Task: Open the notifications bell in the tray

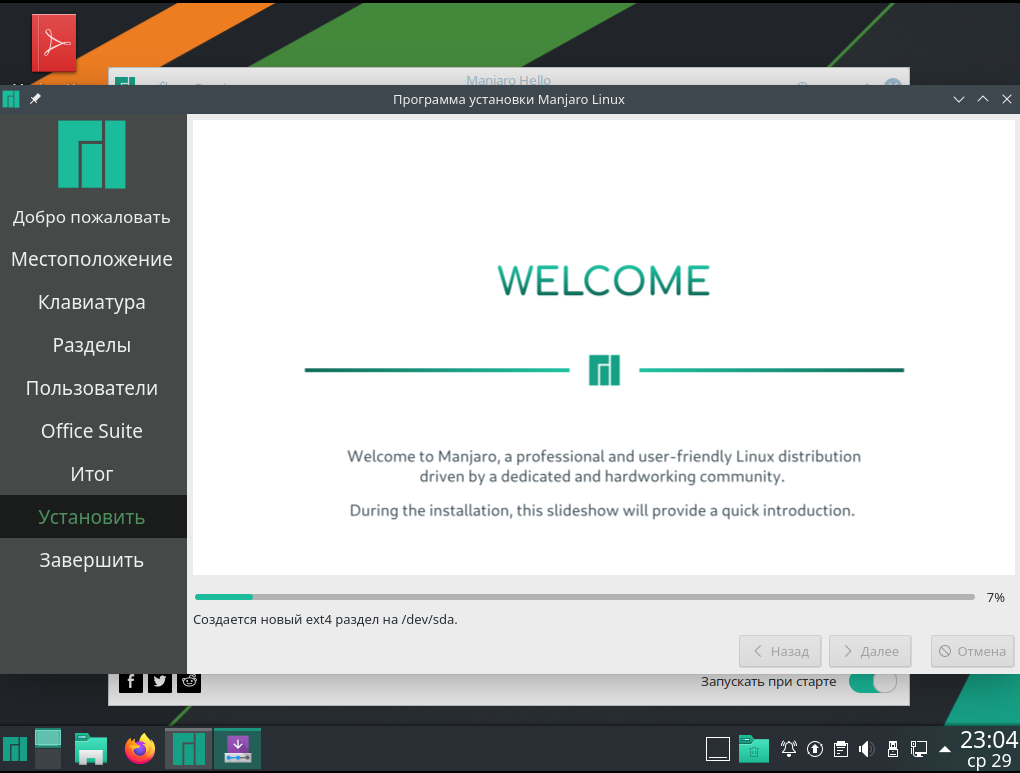Action: pos(788,749)
